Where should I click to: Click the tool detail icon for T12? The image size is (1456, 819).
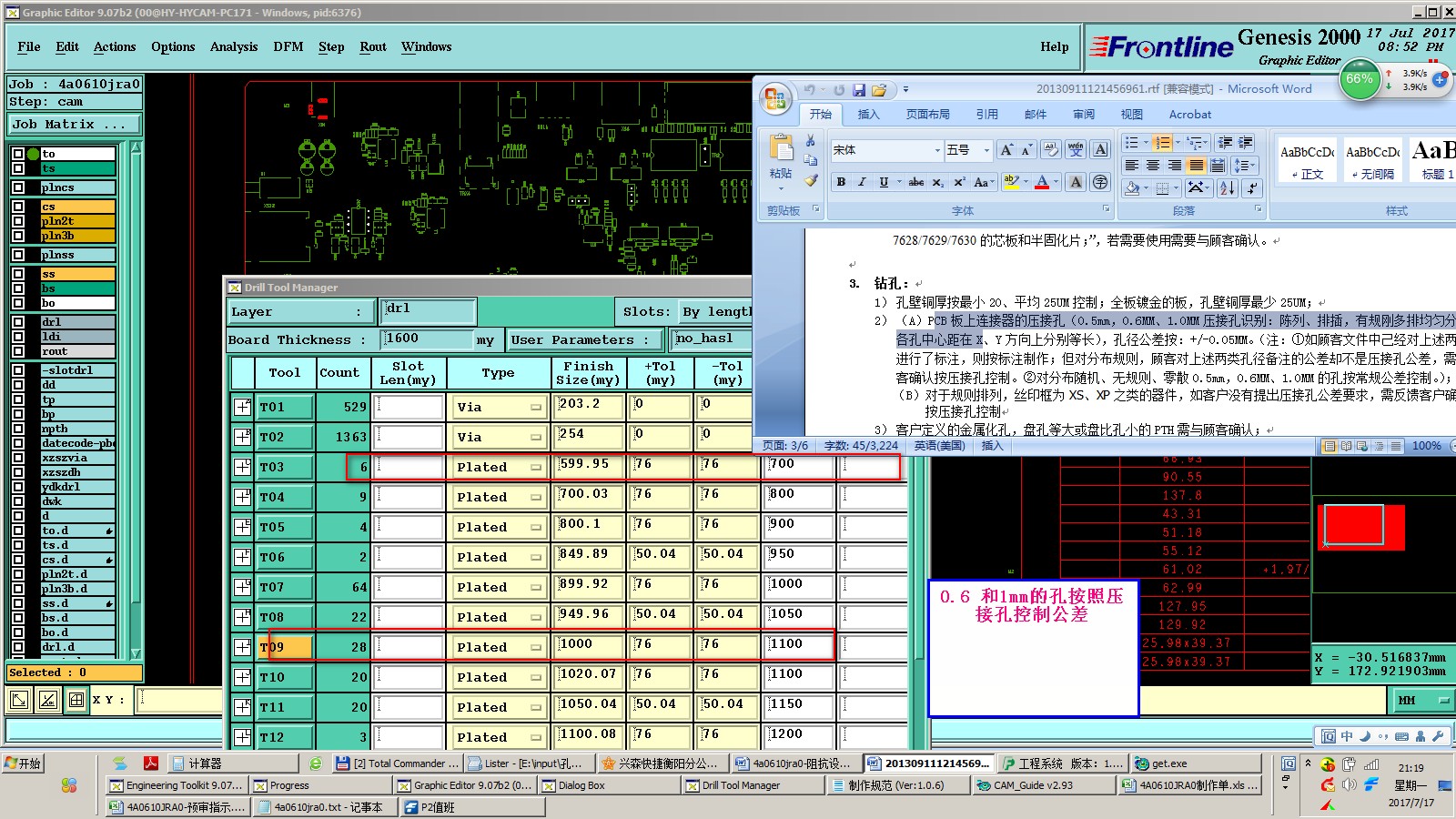click(242, 737)
